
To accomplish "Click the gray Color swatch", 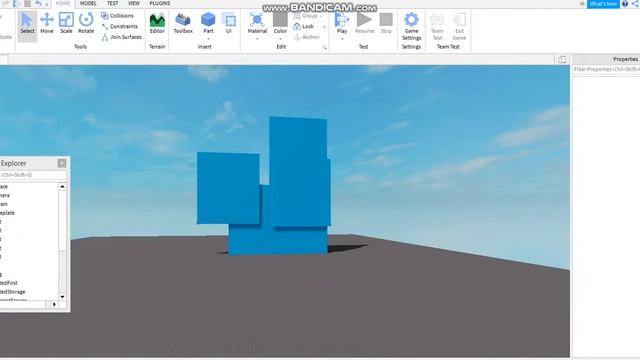I will click(x=280, y=19).
